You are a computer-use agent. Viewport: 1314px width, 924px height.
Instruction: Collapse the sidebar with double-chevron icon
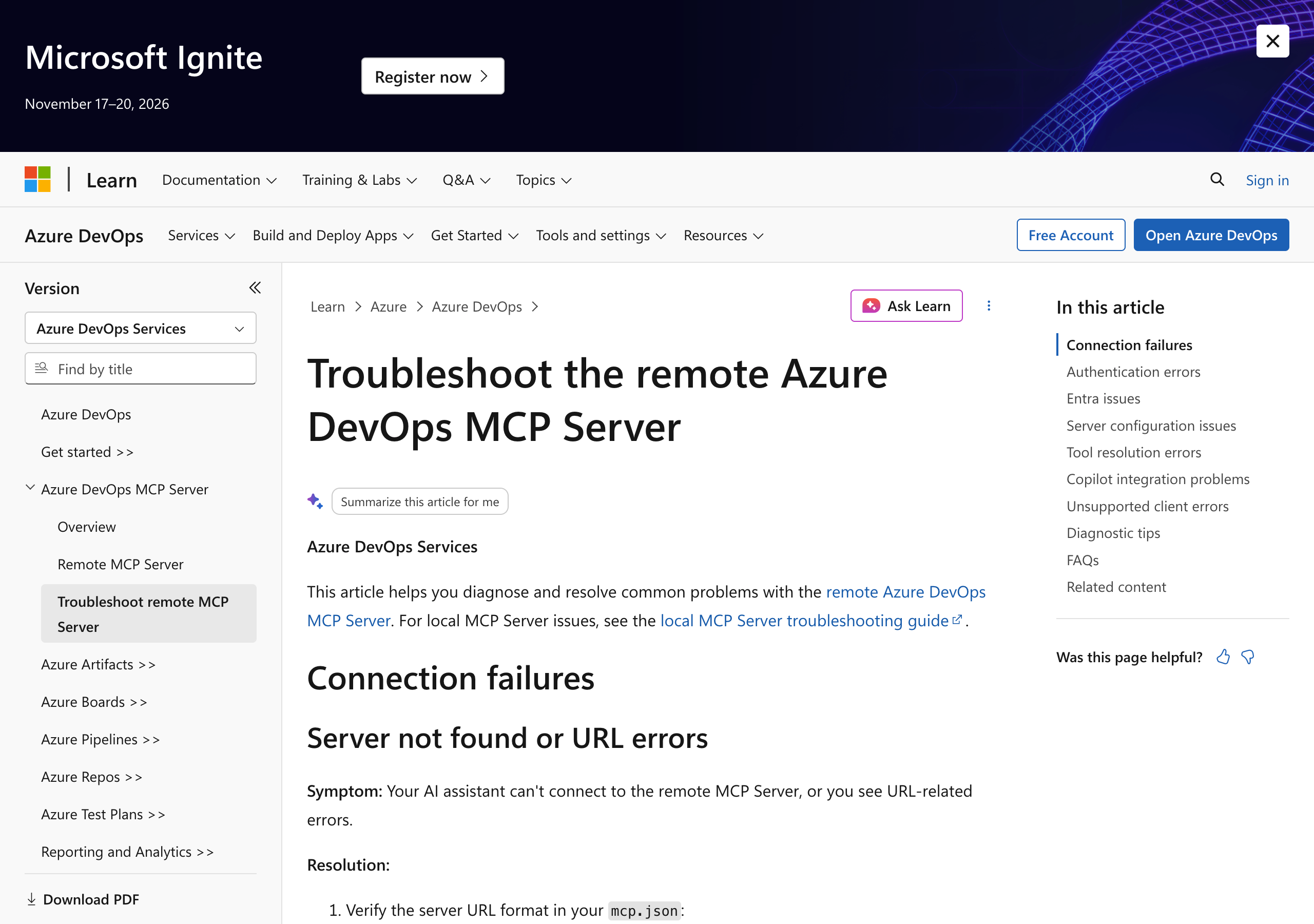tap(255, 288)
